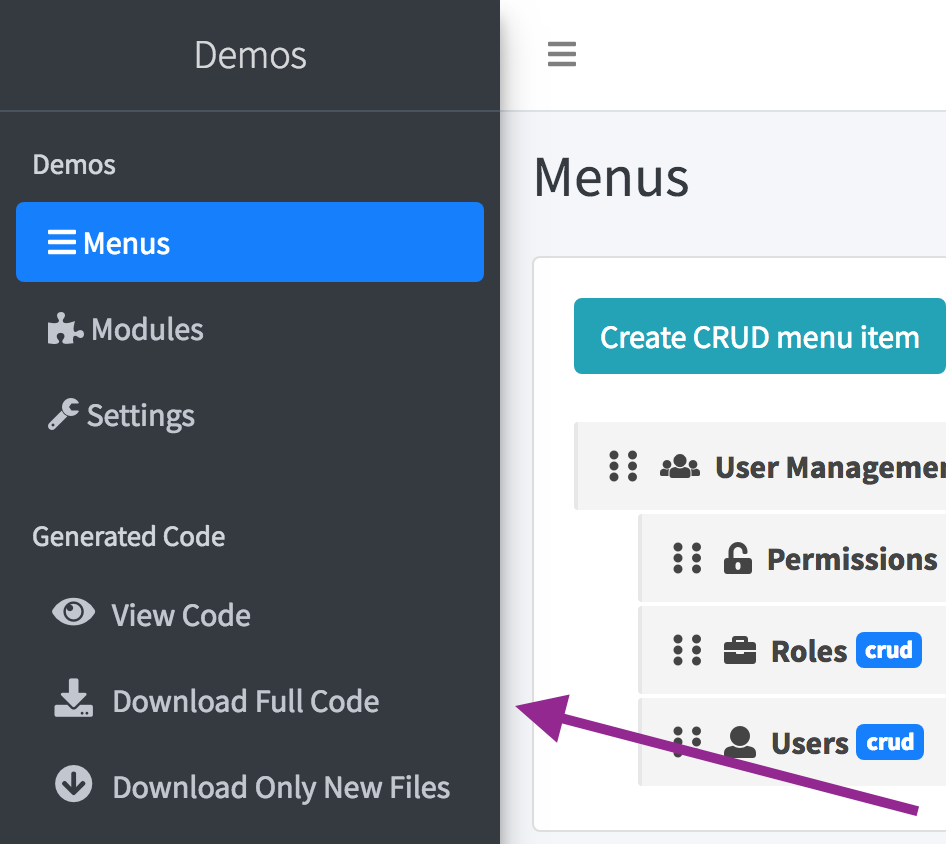Open the View Code link

pos(181,615)
